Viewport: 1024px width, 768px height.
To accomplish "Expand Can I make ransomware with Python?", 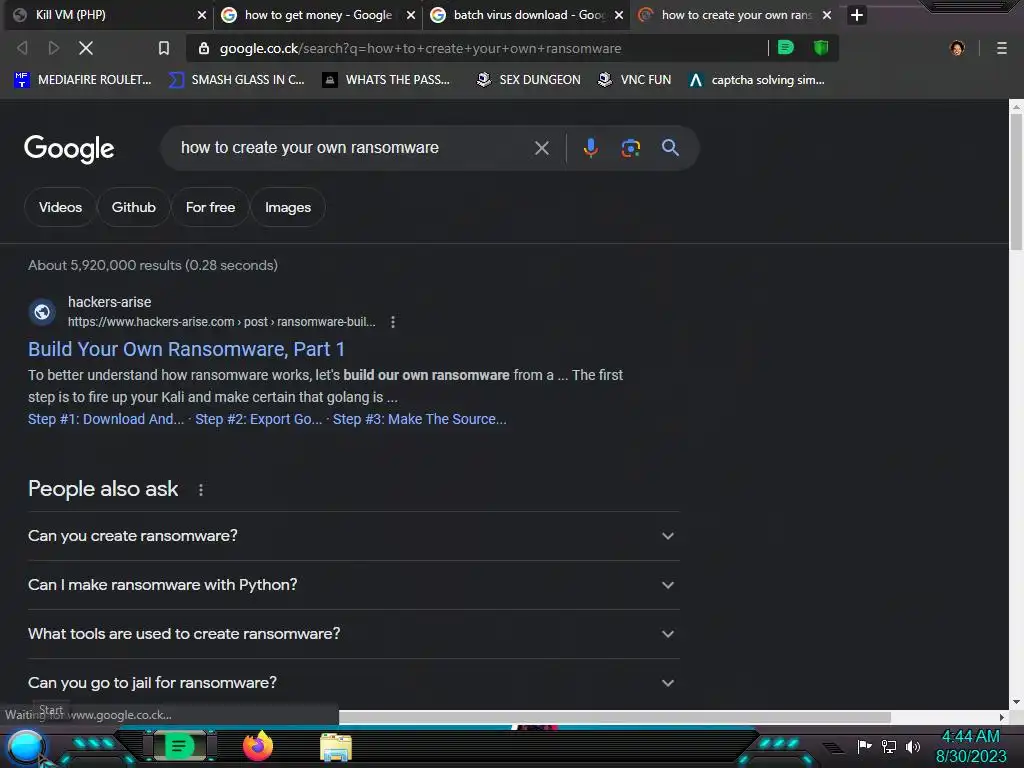I will (x=353, y=585).
